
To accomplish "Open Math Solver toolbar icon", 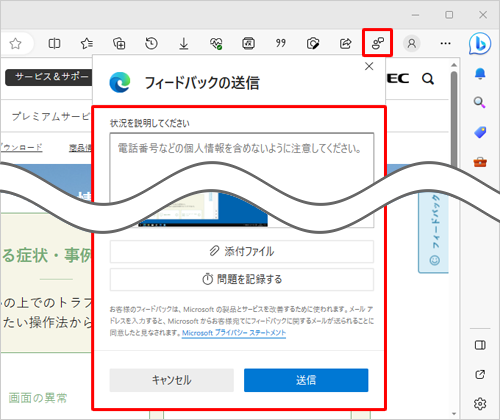I will (248, 44).
